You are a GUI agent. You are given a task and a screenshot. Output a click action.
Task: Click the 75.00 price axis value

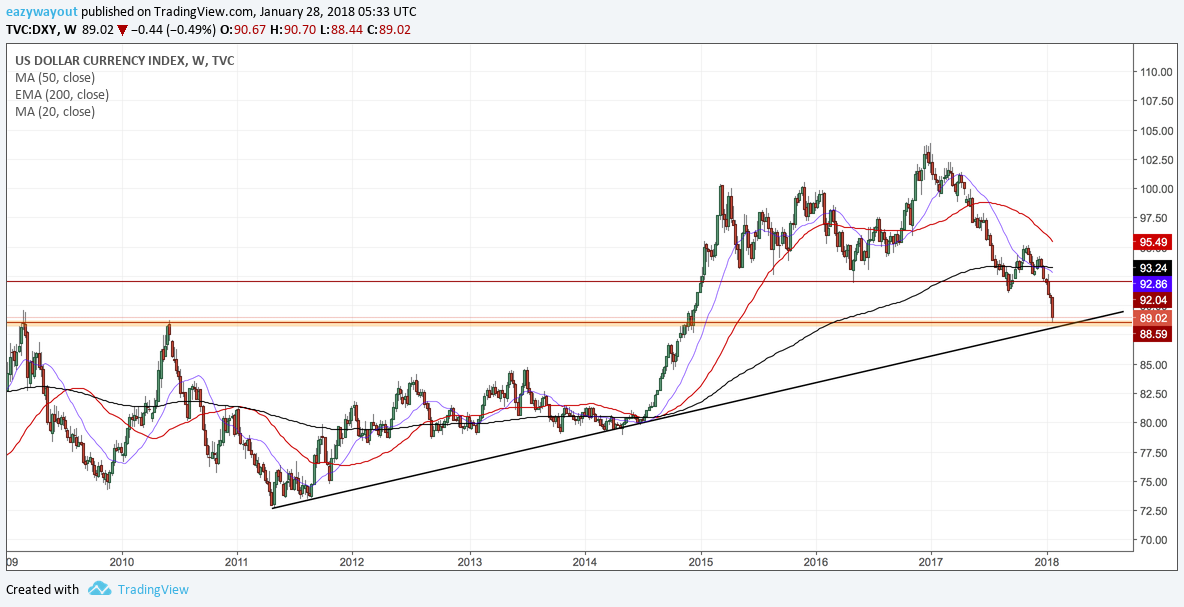[1156, 482]
